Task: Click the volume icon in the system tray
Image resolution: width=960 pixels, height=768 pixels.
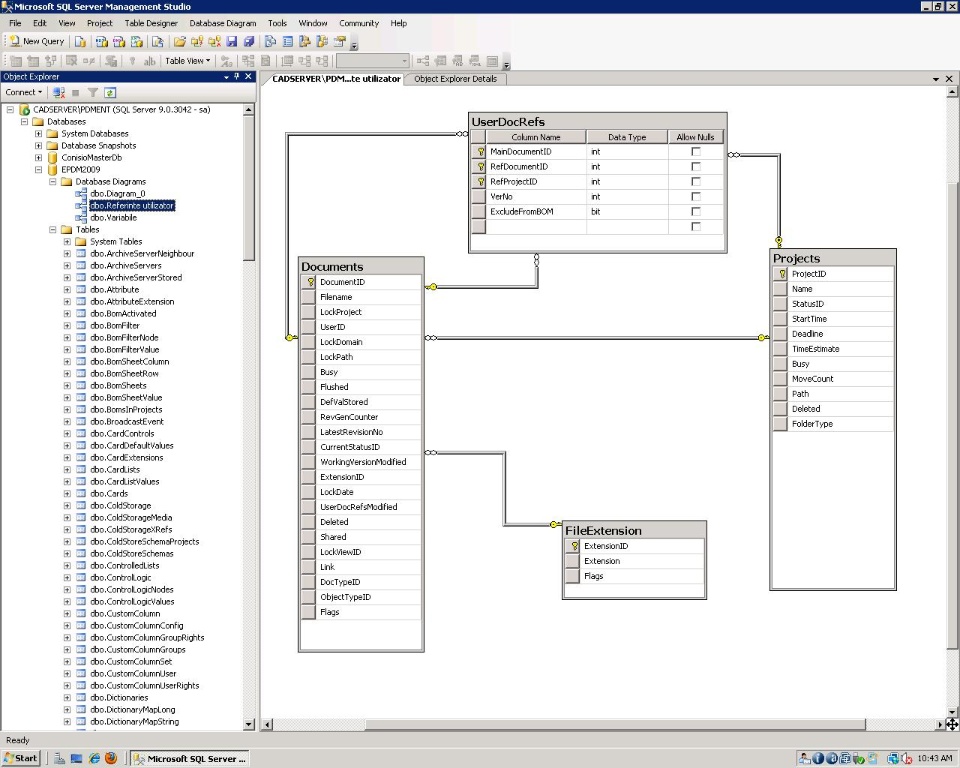Action: [x=907, y=758]
